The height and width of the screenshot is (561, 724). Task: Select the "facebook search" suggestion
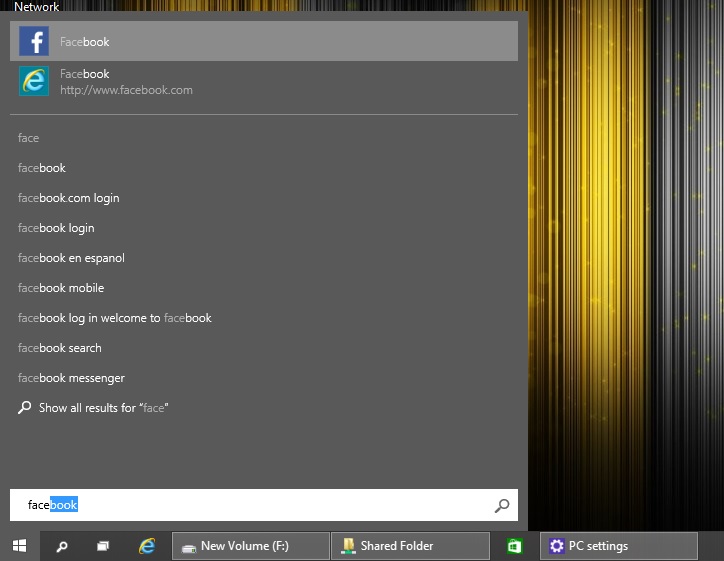coord(60,348)
